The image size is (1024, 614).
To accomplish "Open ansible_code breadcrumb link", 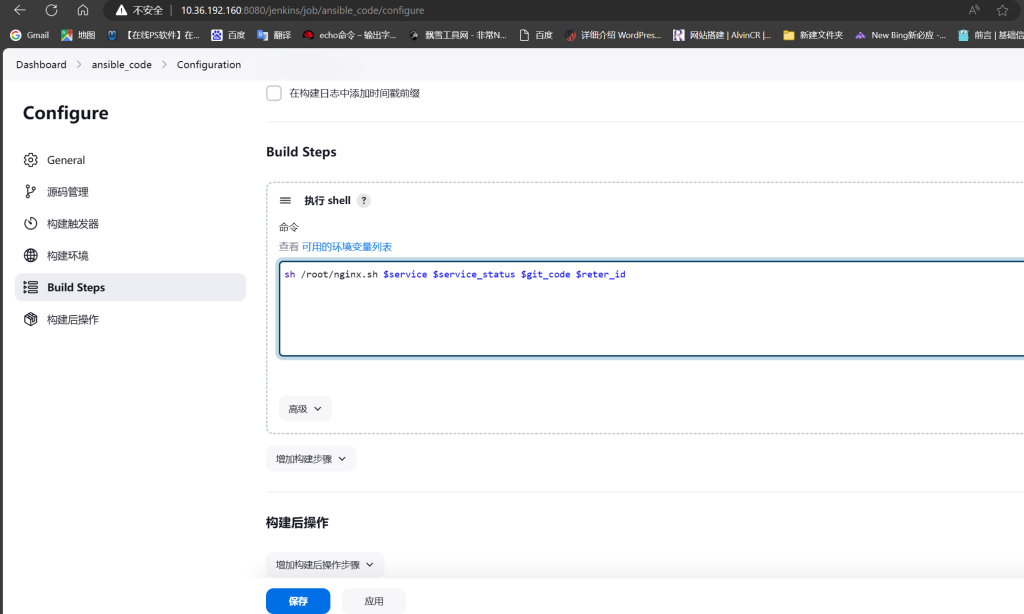I will tap(121, 64).
